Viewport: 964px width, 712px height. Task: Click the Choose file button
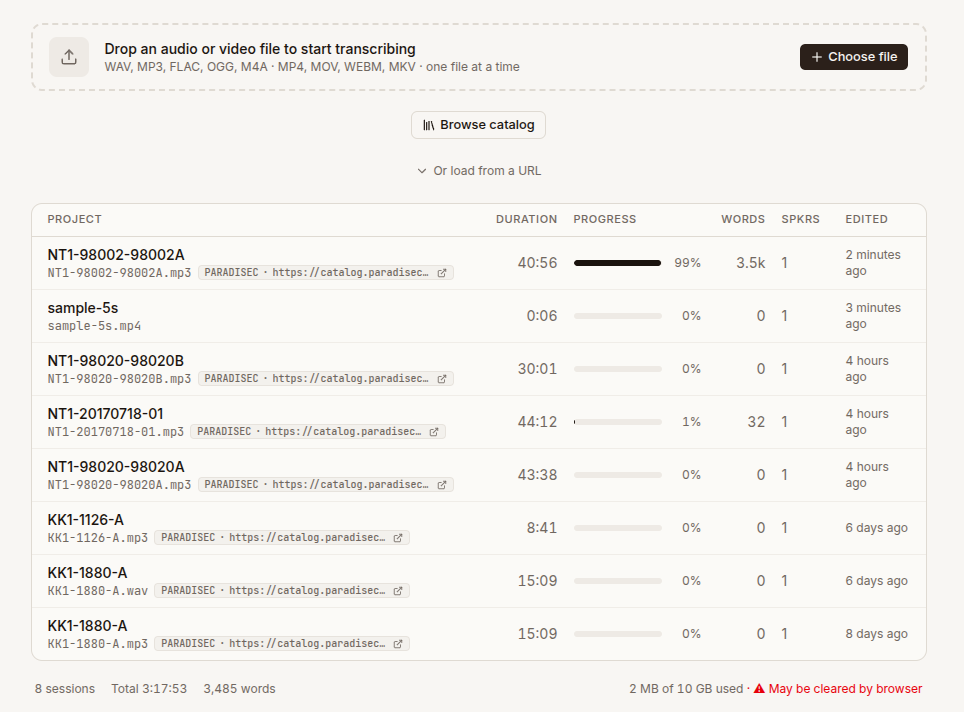click(853, 57)
